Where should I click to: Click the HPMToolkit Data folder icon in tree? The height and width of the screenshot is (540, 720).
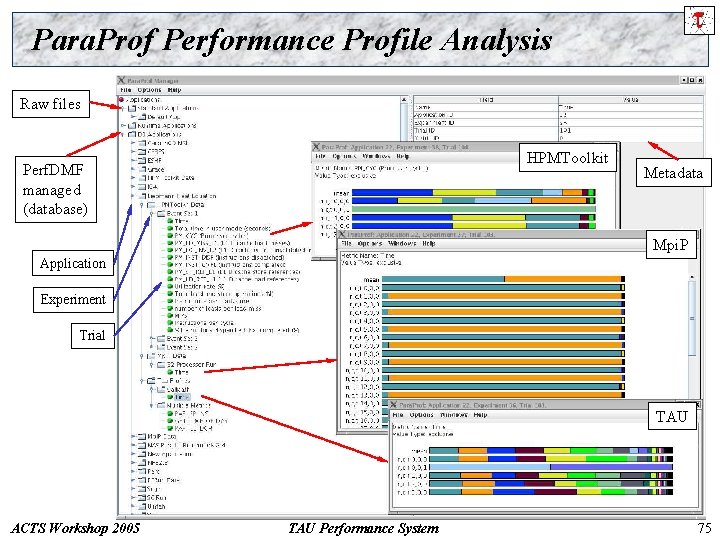152,205
